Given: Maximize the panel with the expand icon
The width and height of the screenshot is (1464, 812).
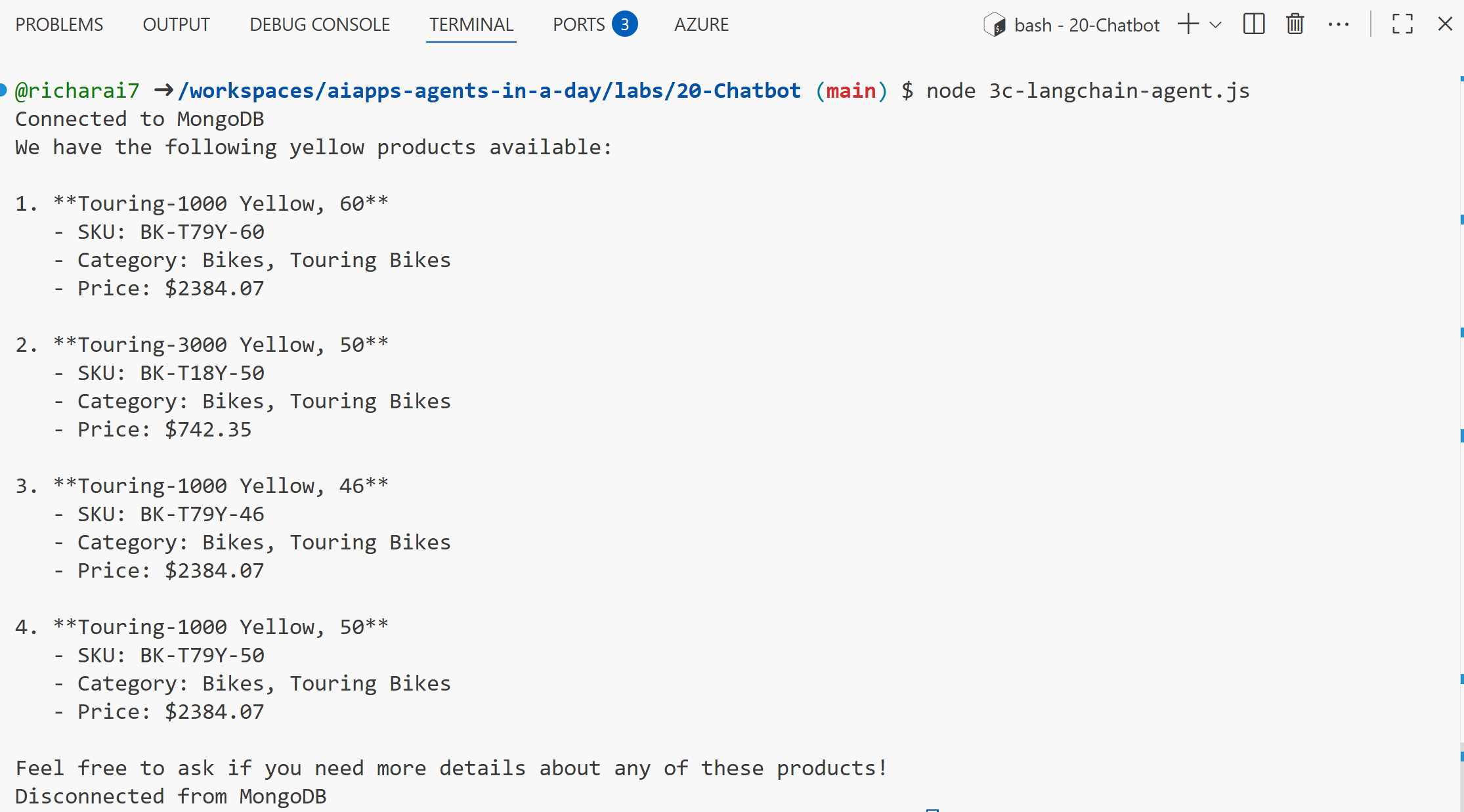Looking at the screenshot, I should (x=1402, y=24).
